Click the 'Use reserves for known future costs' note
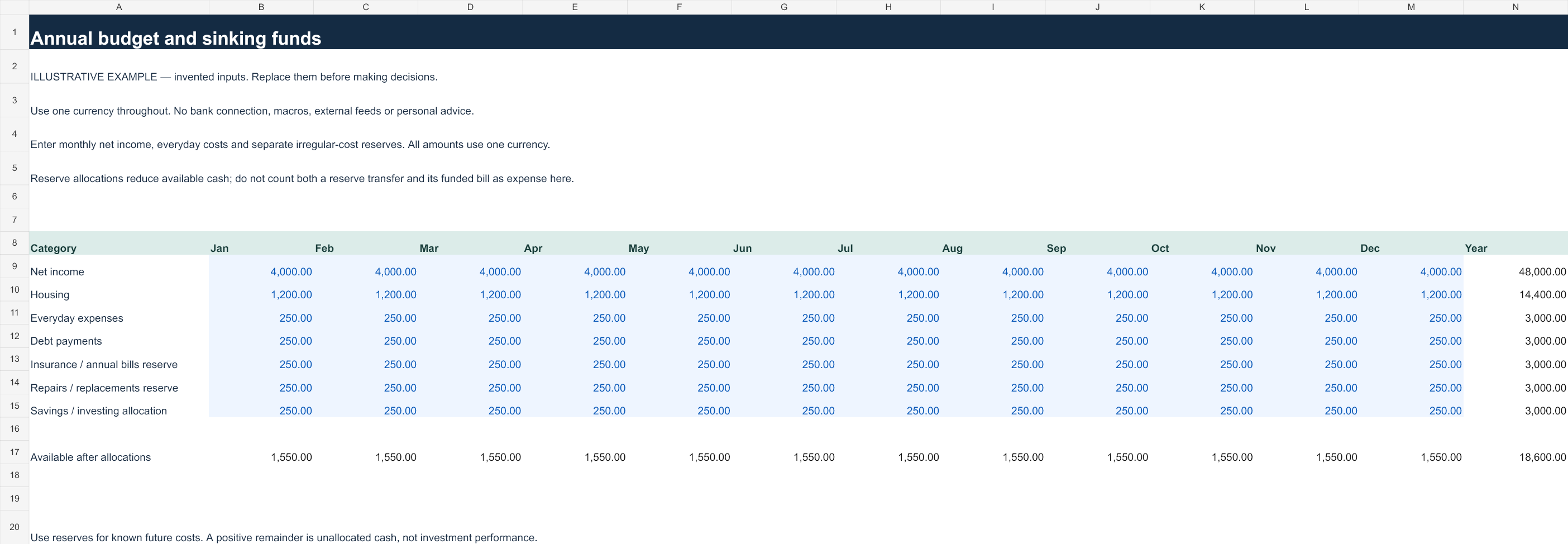This screenshot has width=1568, height=544. [x=284, y=537]
